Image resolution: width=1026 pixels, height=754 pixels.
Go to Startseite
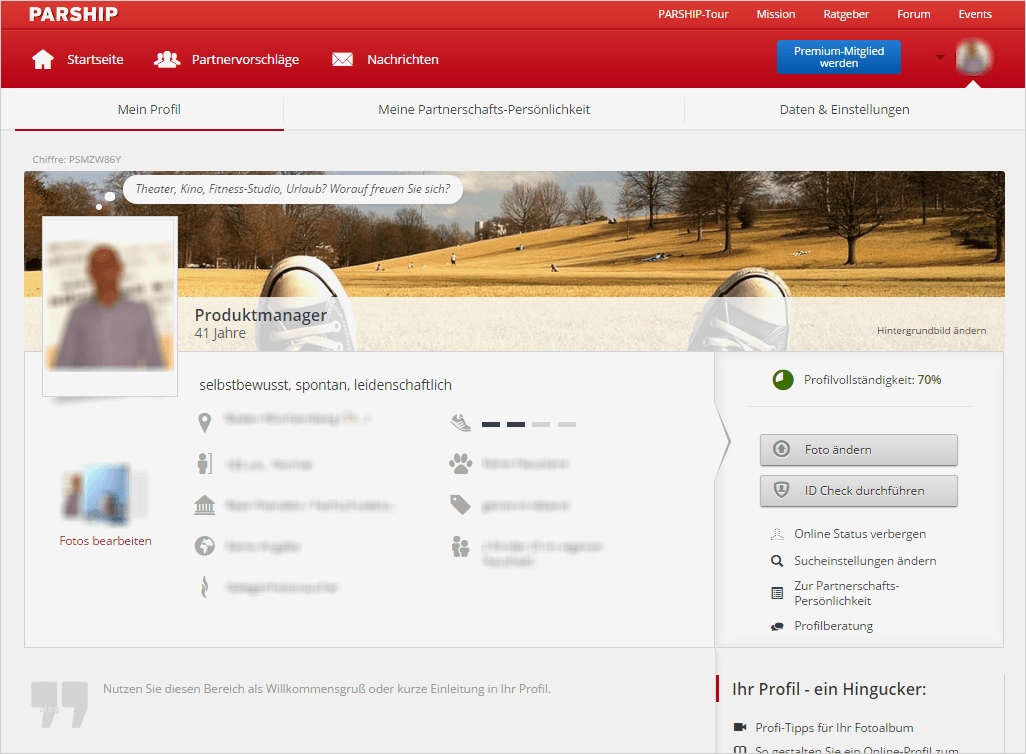point(95,60)
